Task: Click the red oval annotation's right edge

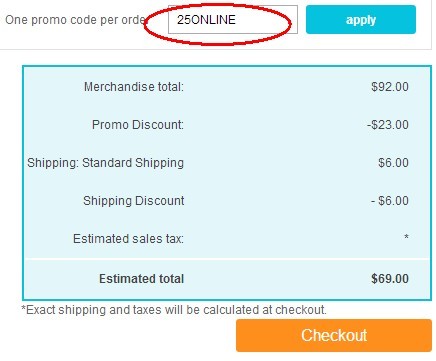Action: pyautogui.click(x=291, y=23)
